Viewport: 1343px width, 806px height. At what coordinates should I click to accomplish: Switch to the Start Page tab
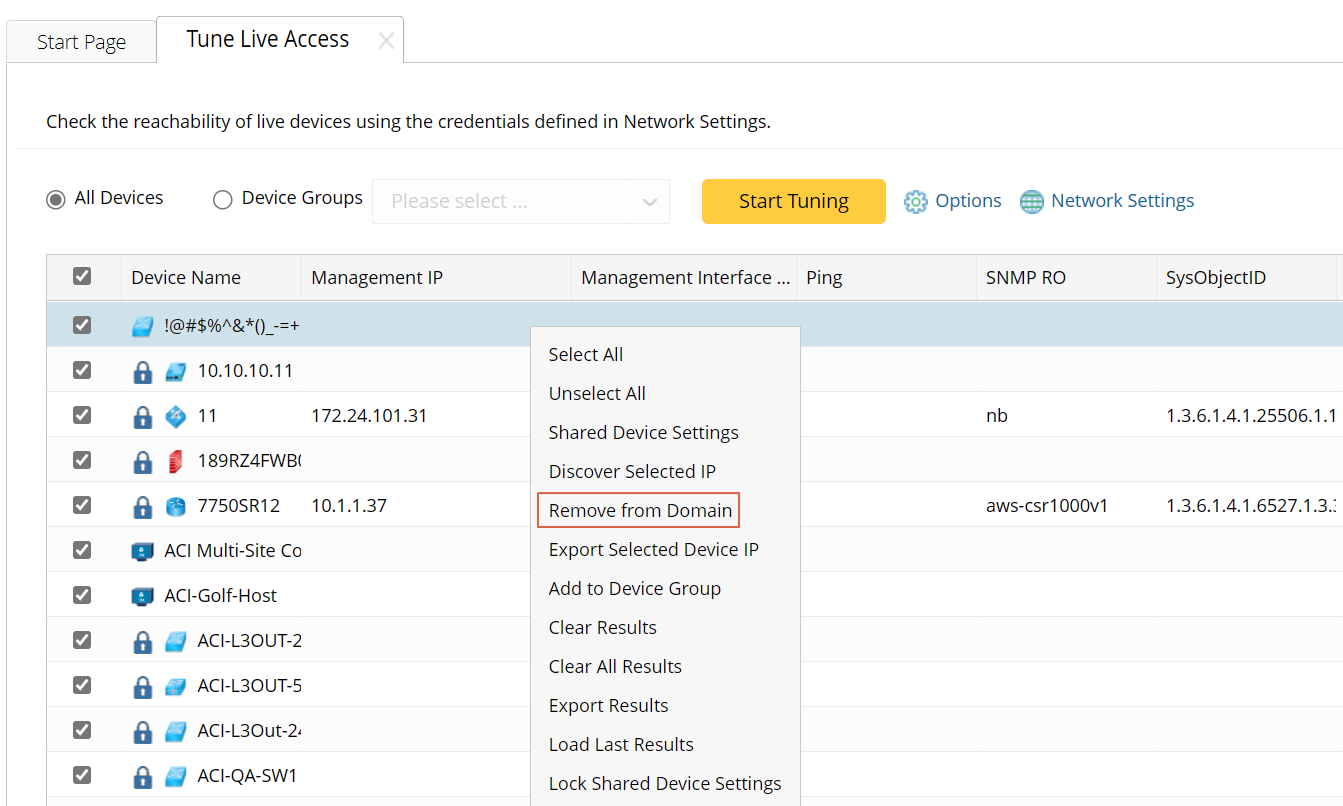point(81,42)
